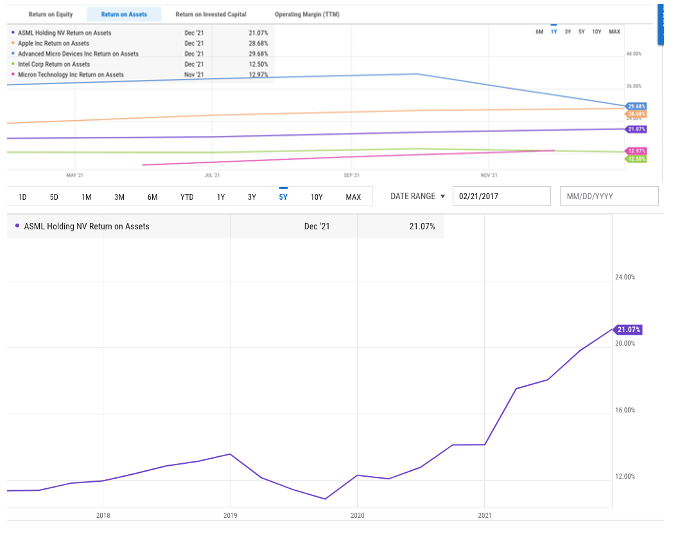Image resolution: width=679 pixels, height=548 pixels.
Task: Set upper chart range to 1Y
Action: click(553, 32)
